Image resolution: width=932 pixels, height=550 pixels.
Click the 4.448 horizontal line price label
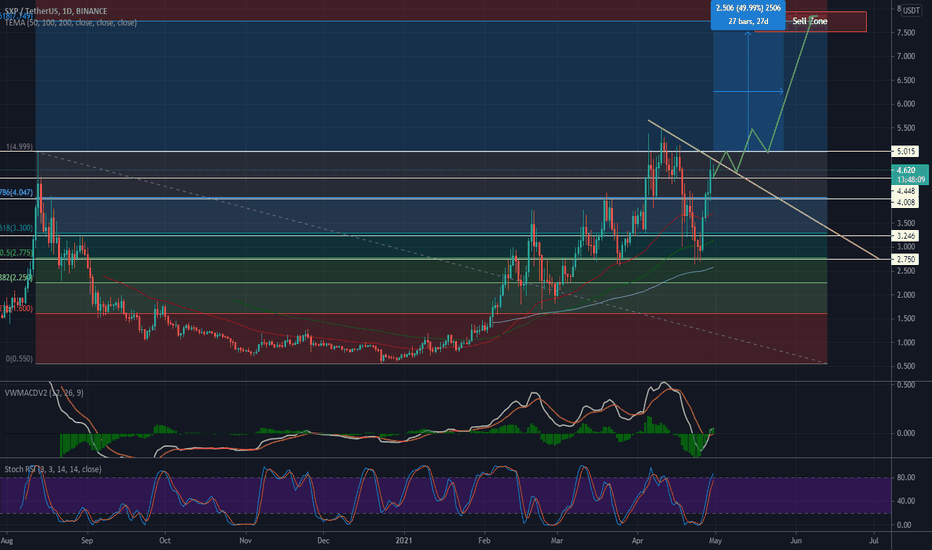(x=905, y=191)
